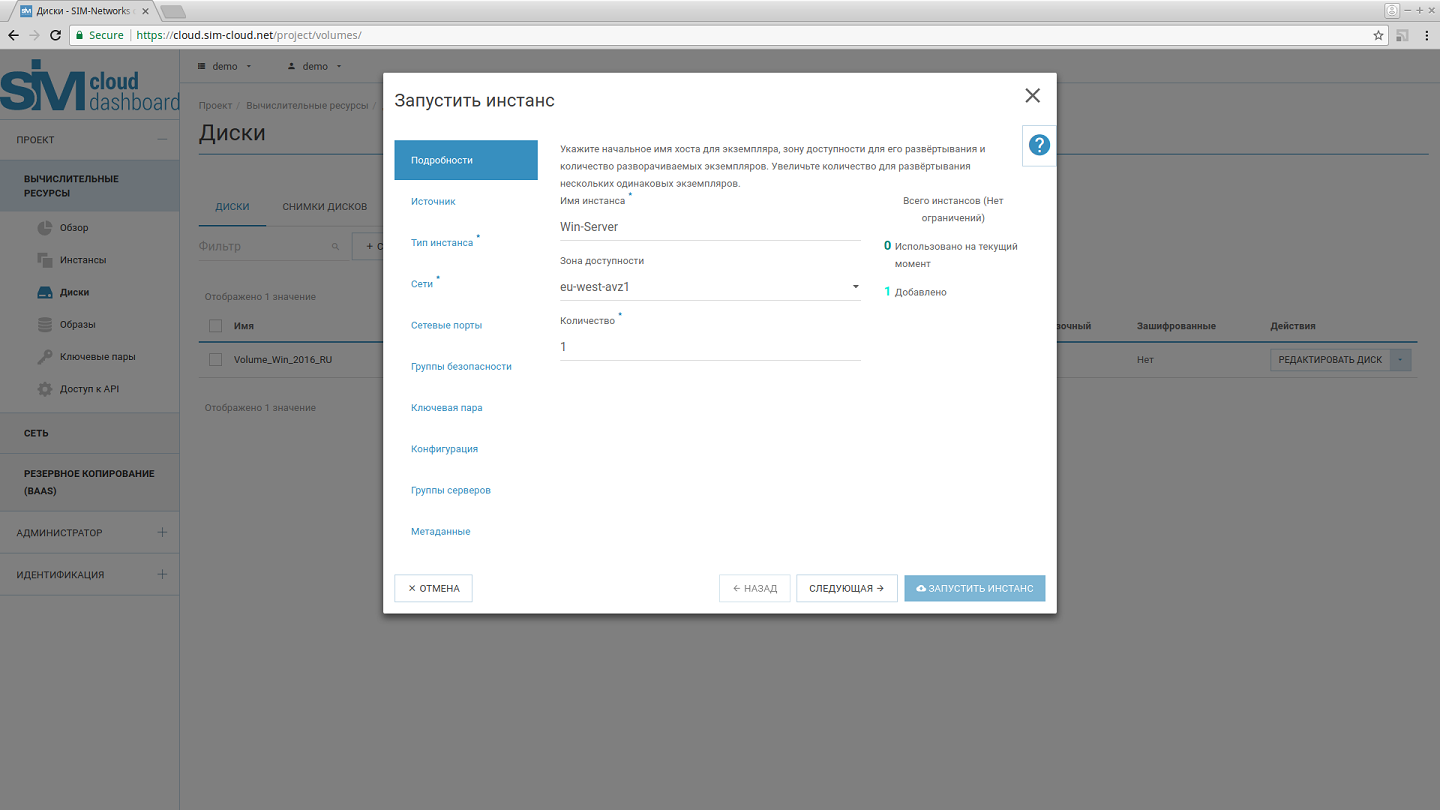Image resolution: width=1440 pixels, height=810 pixels.
Task: Click the blue help question mark icon
Action: [1039, 145]
